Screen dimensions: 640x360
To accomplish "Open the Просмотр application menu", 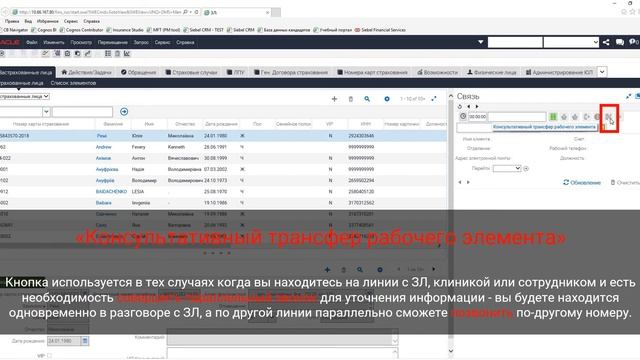I will pyautogui.click(x=81, y=42).
